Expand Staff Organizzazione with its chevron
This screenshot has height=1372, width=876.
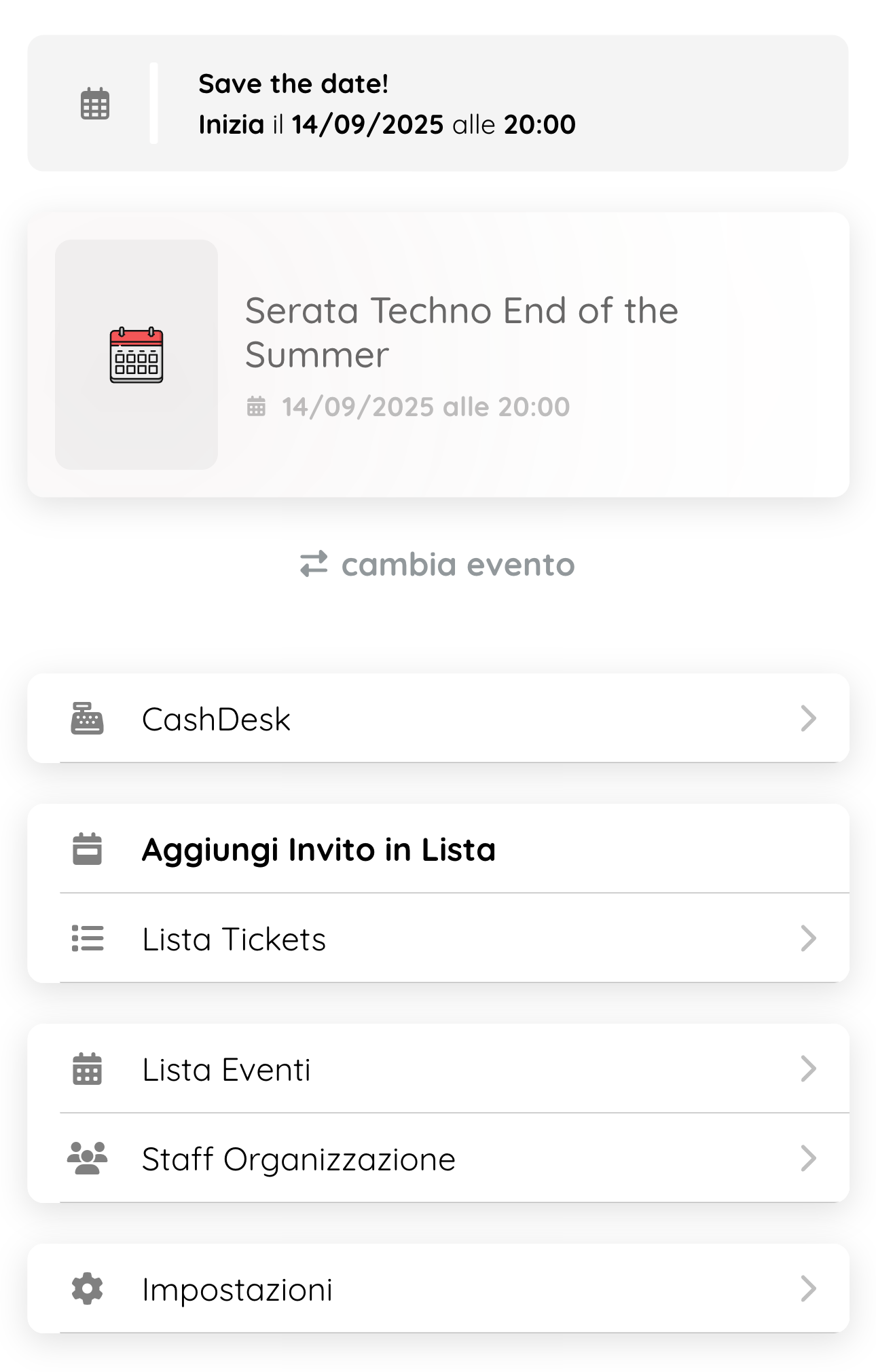coord(807,1159)
